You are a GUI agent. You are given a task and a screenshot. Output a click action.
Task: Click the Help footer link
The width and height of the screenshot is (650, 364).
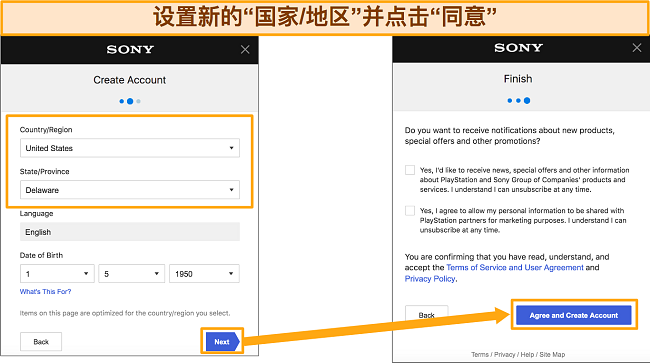click(527, 354)
